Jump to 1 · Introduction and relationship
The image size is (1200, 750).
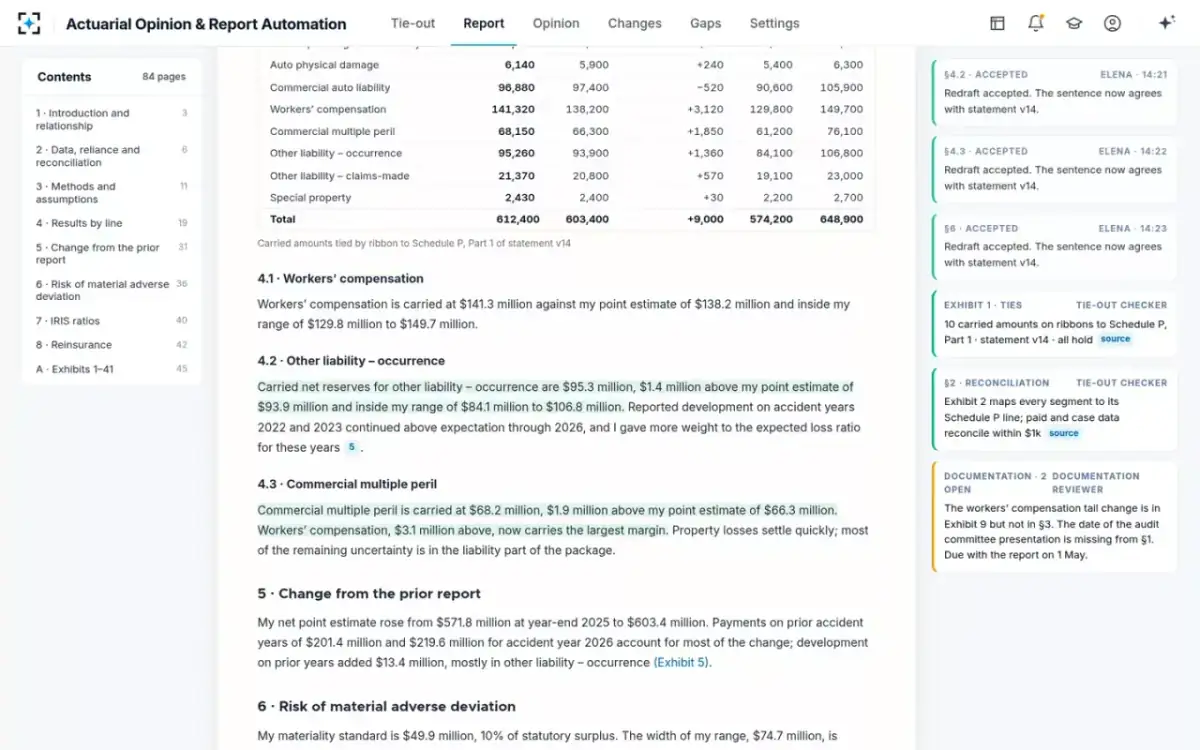click(111, 120)
